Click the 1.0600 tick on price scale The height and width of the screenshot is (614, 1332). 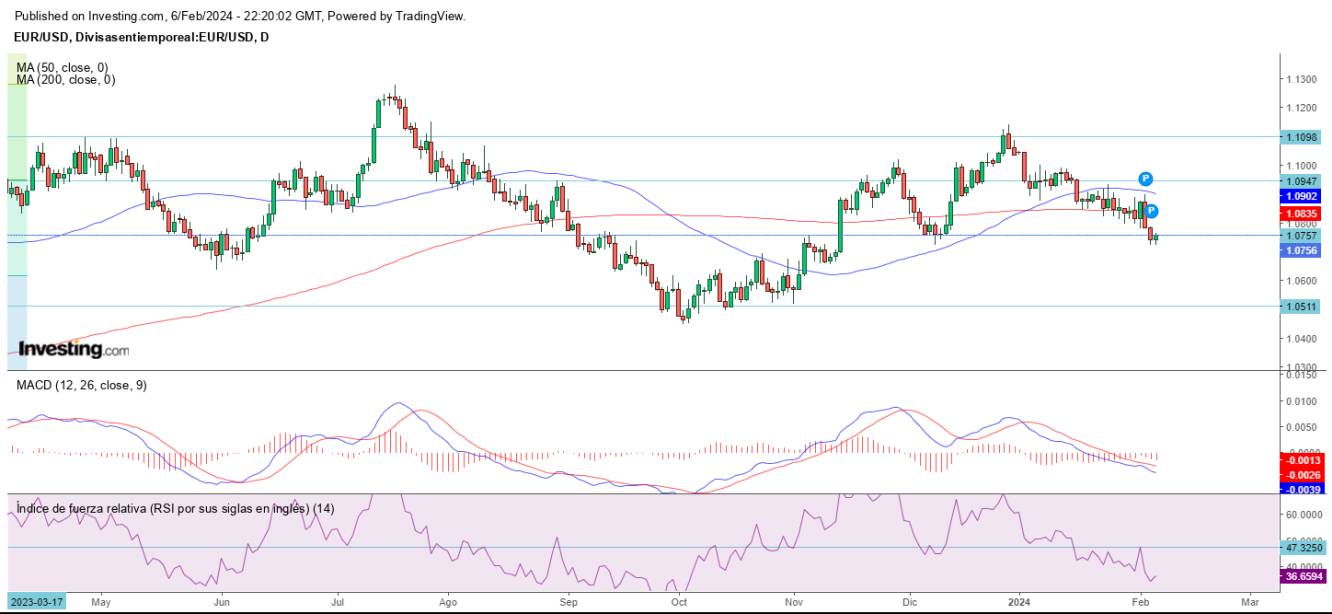1303,281
